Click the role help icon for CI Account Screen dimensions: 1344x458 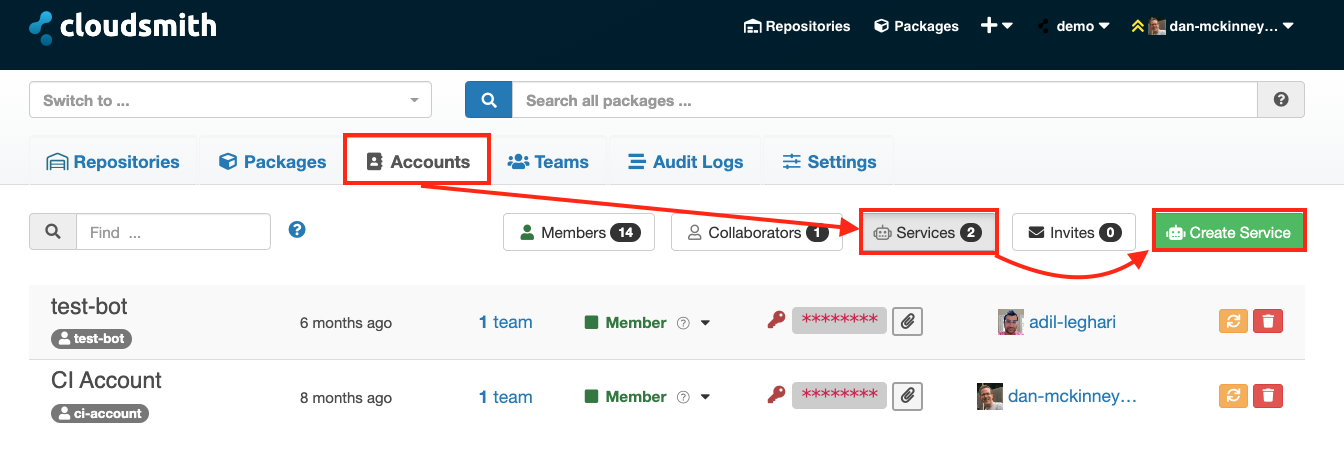(x=684, y=397)
